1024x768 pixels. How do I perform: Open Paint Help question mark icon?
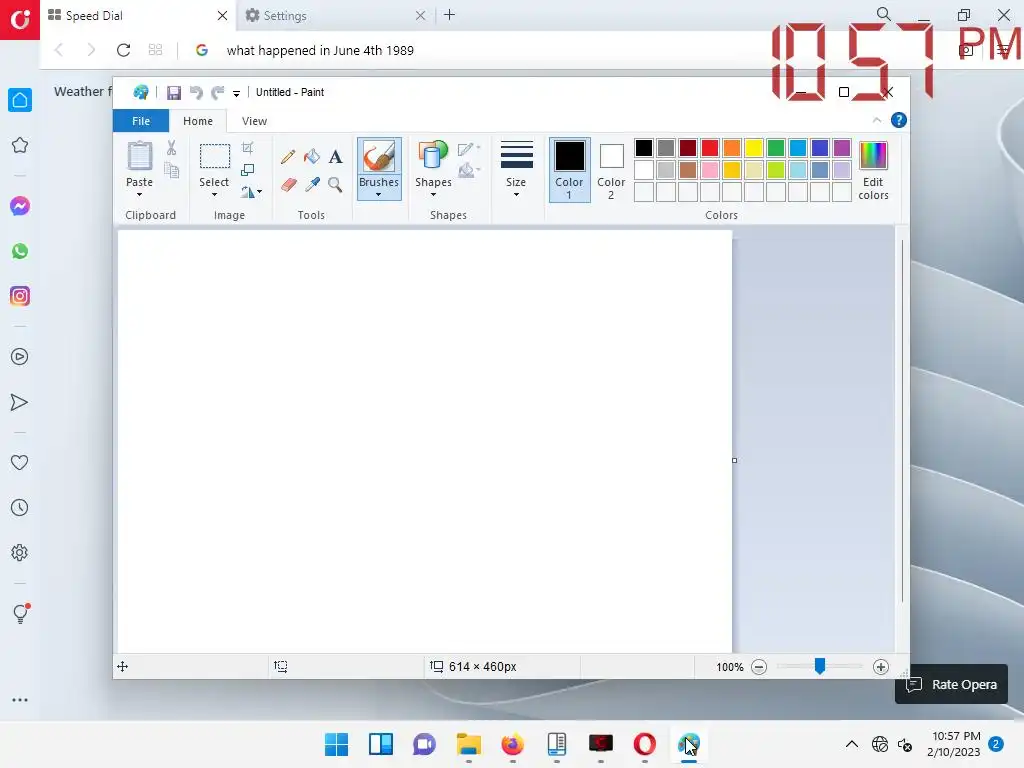[x=899, y=120]
